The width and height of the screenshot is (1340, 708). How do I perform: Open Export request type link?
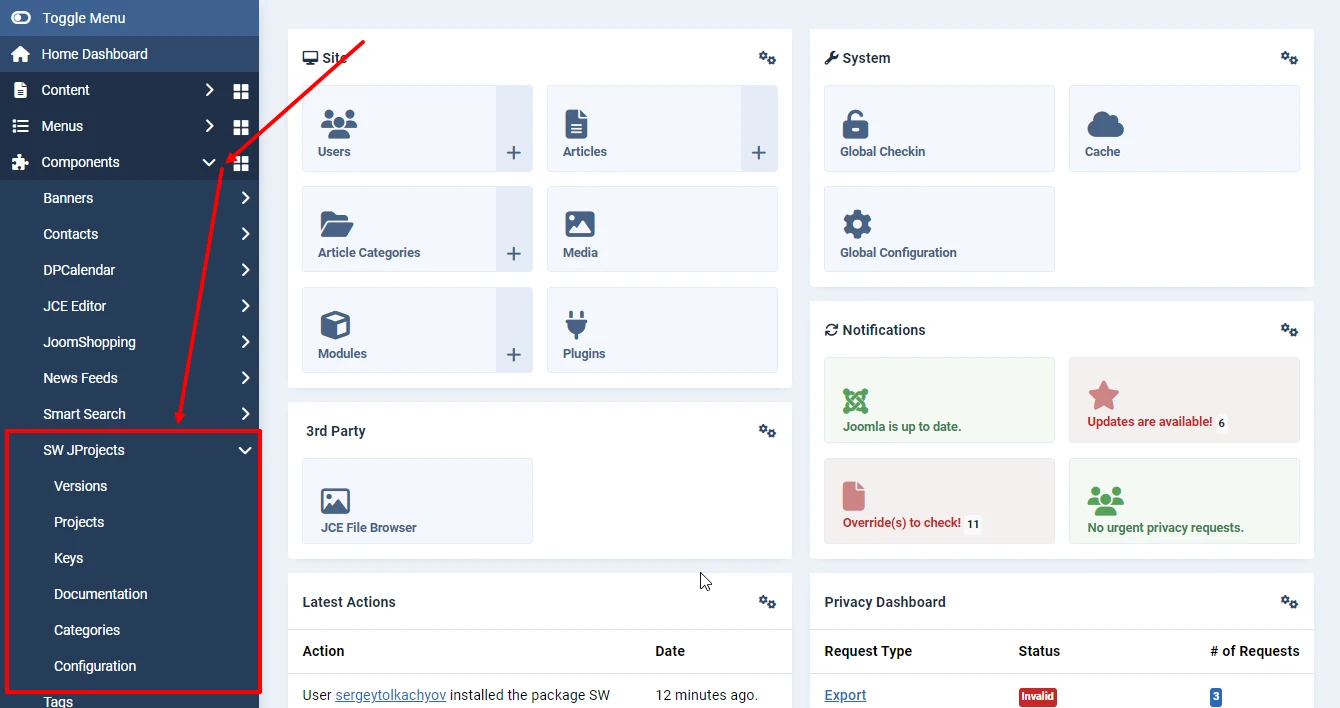tap(845, 695)
